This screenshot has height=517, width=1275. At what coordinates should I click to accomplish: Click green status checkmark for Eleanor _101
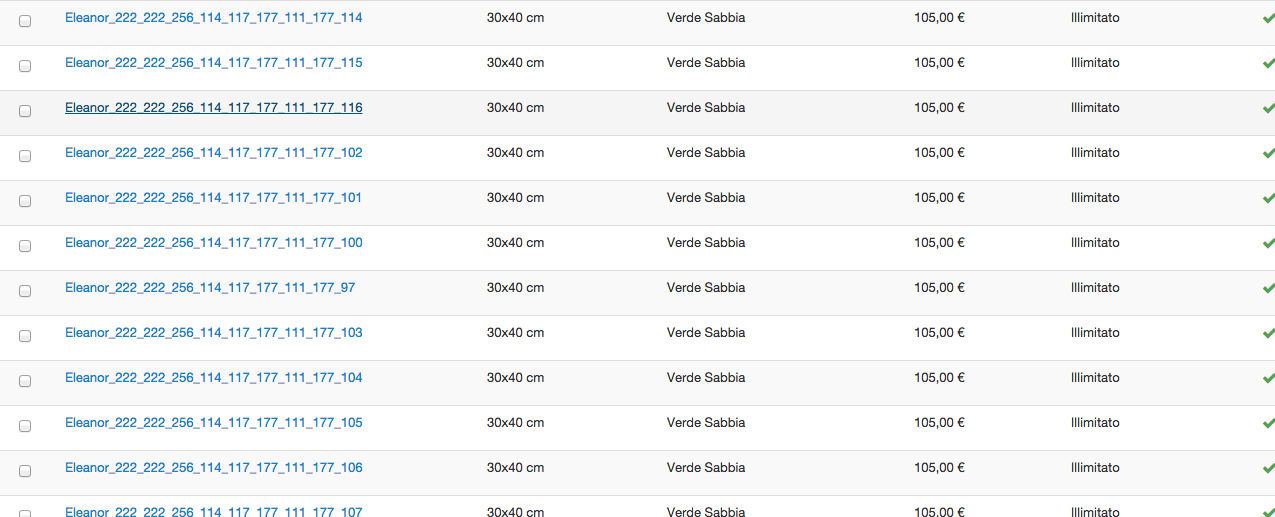1268,198
